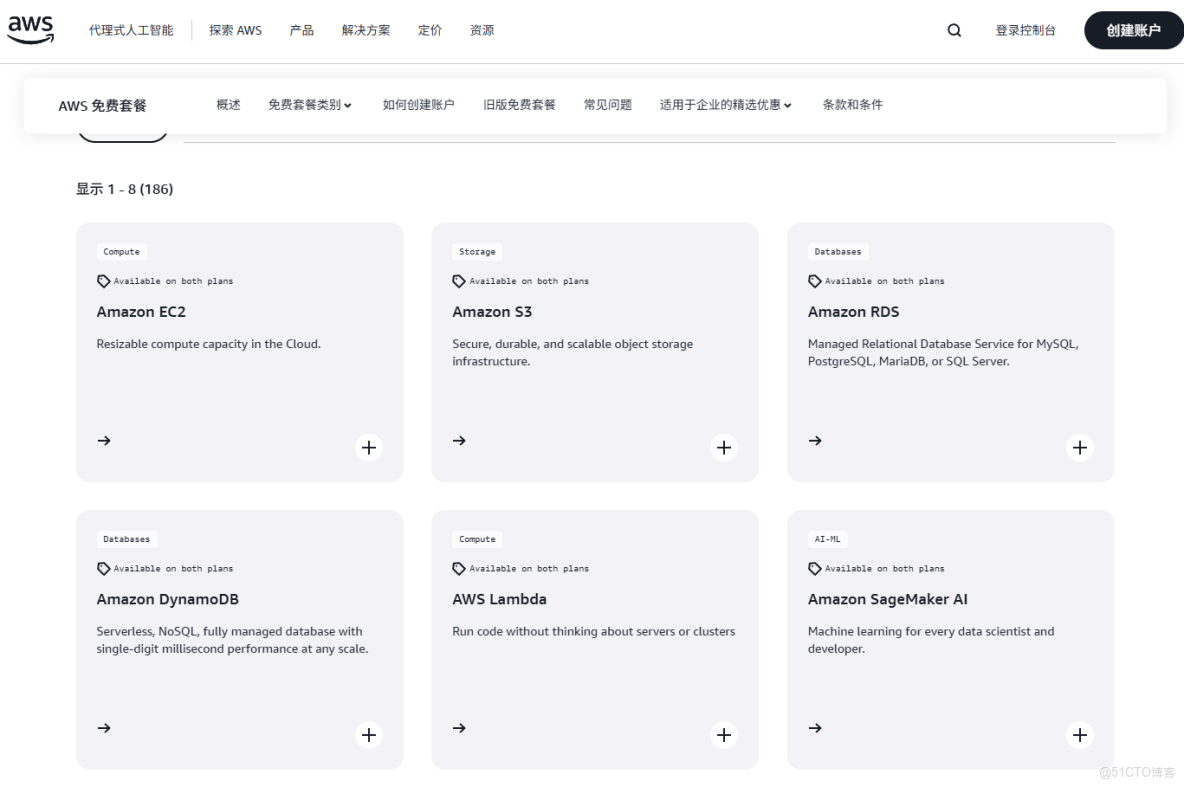
Task: Open the 产品 menu in the top navigation
Action: (x=301, y=30)
